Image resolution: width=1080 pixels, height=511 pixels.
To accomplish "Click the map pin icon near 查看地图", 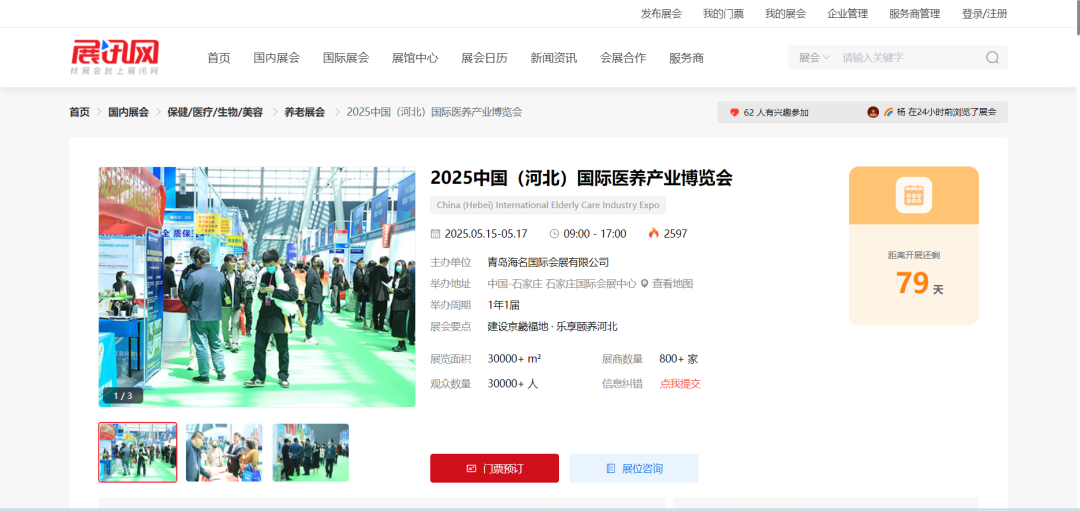I will pos(645,284).
